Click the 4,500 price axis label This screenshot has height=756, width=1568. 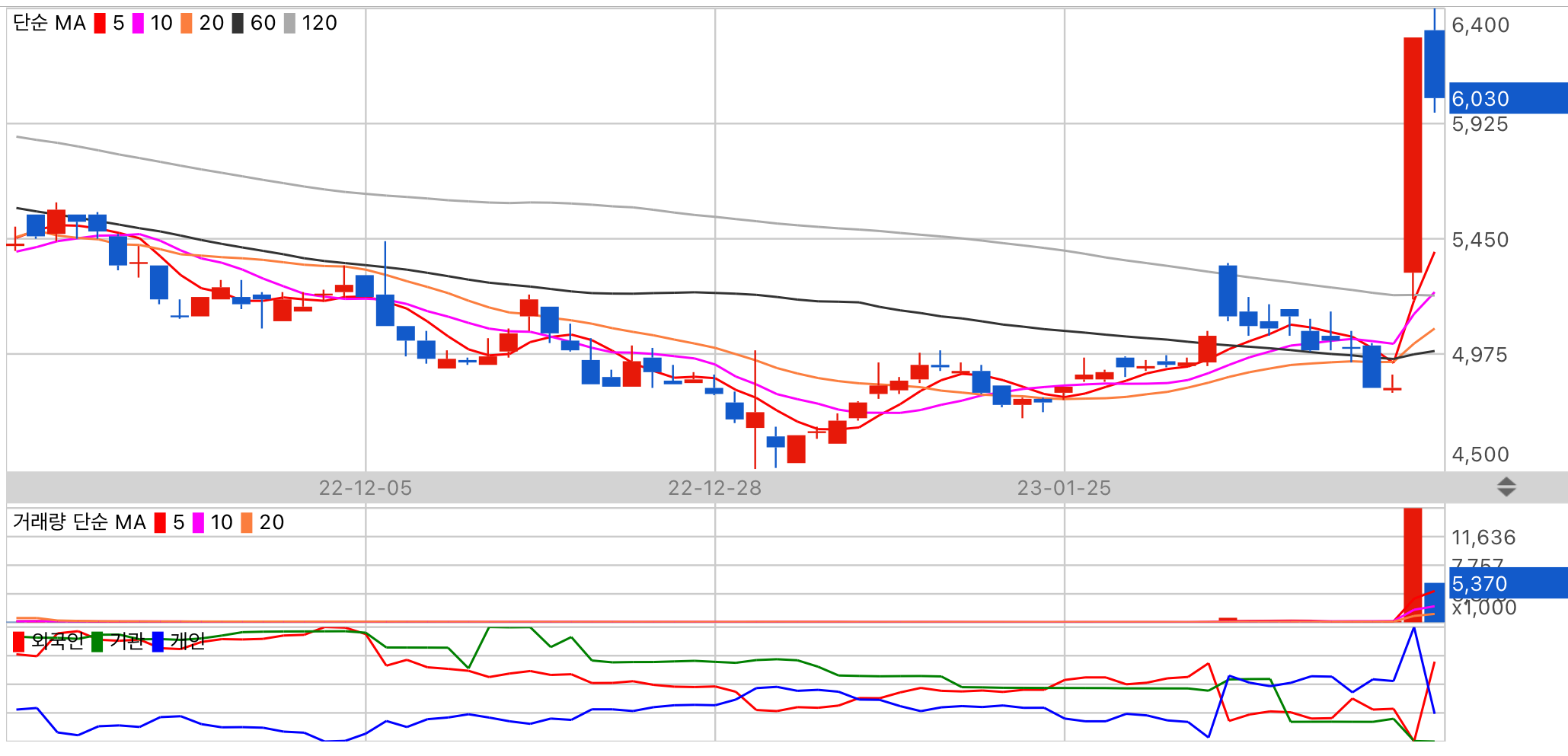click(1480, 455)
